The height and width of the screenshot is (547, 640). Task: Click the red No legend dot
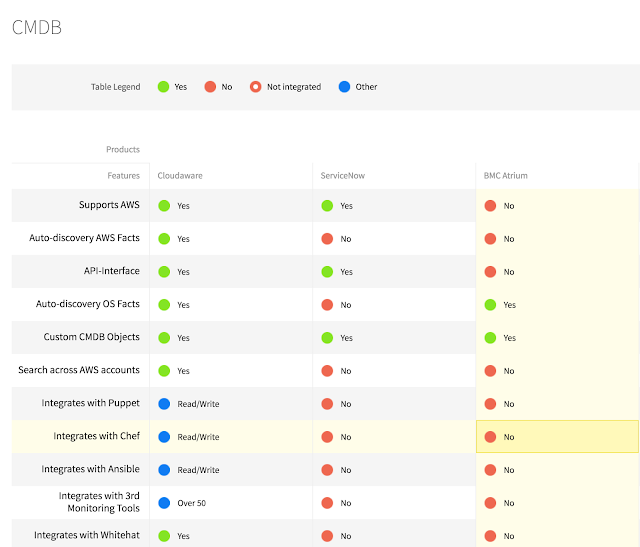210,87
